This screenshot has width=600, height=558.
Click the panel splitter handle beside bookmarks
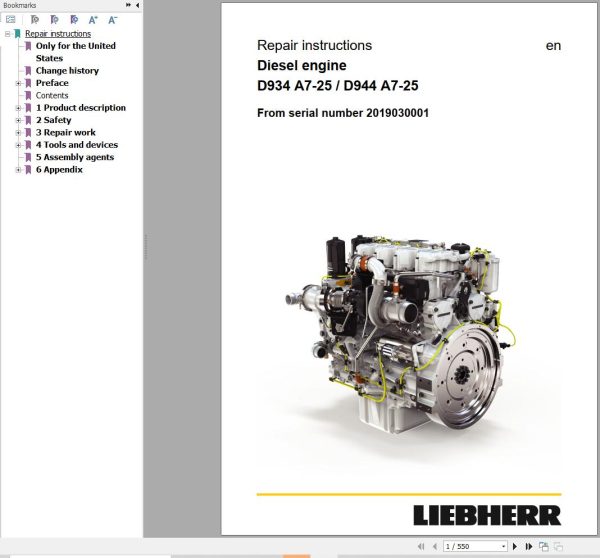point(146,247)
